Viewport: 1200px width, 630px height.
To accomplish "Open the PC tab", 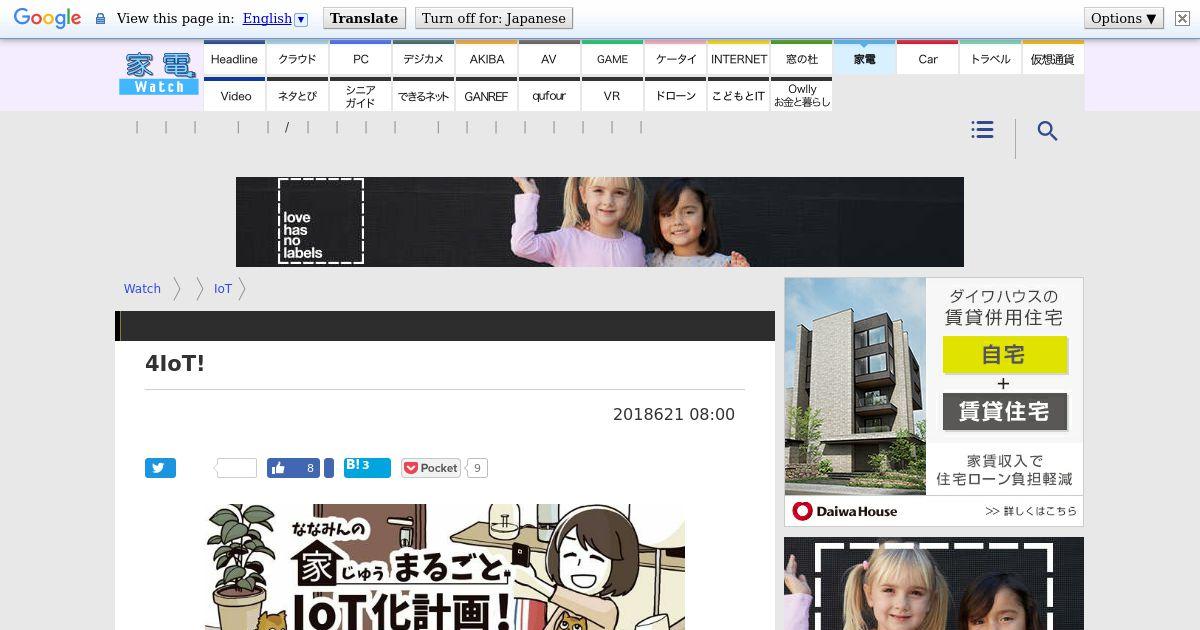I will [360, 58].
